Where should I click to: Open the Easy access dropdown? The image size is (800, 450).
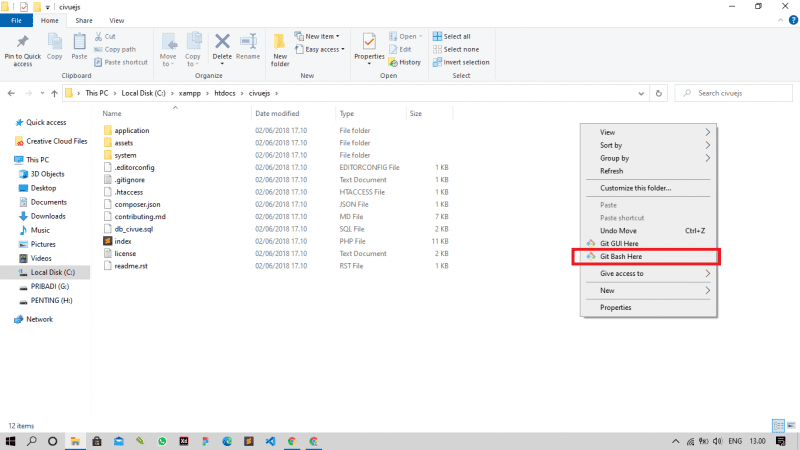click(324, 49)
